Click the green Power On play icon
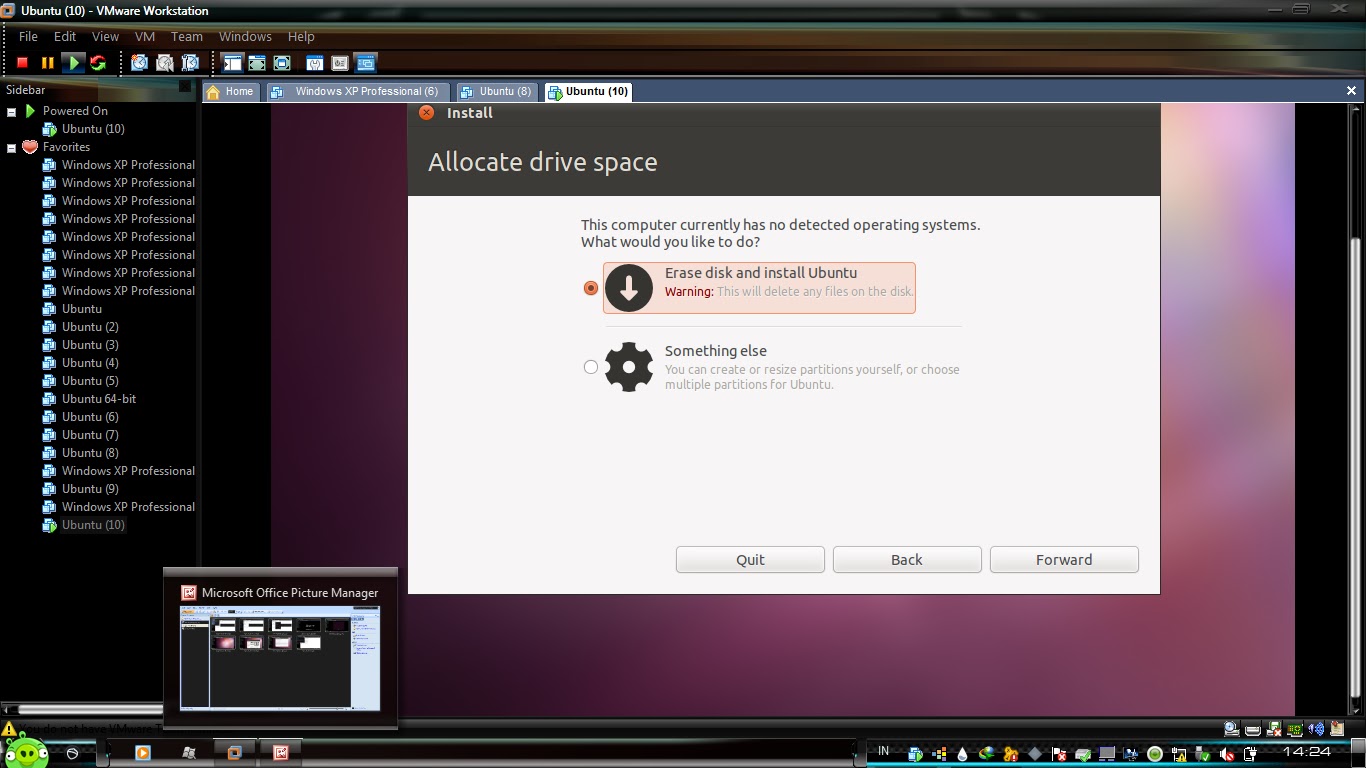 coord(72,63)
